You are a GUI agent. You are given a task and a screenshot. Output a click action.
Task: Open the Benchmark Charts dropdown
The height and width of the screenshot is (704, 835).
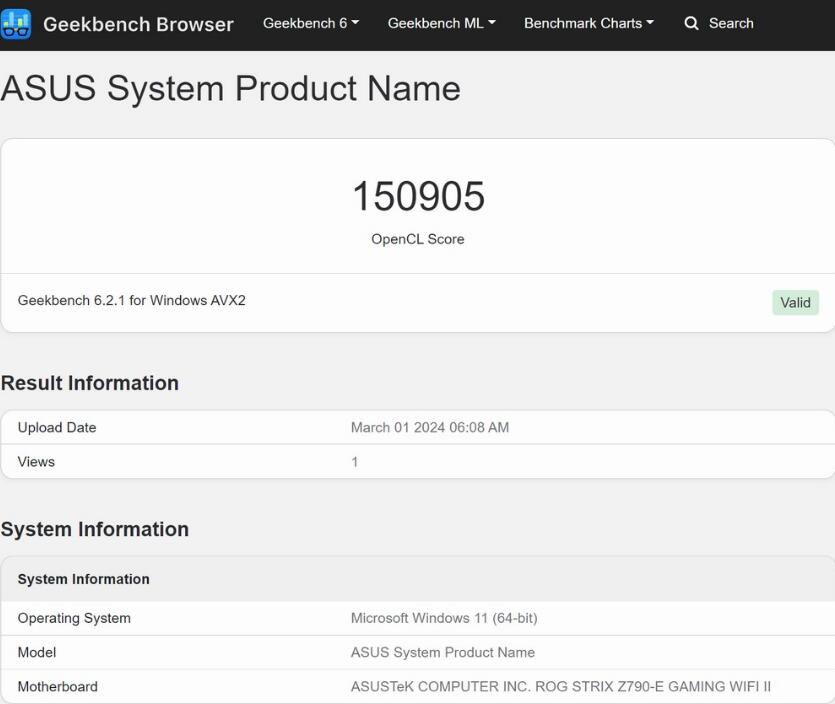589,23
